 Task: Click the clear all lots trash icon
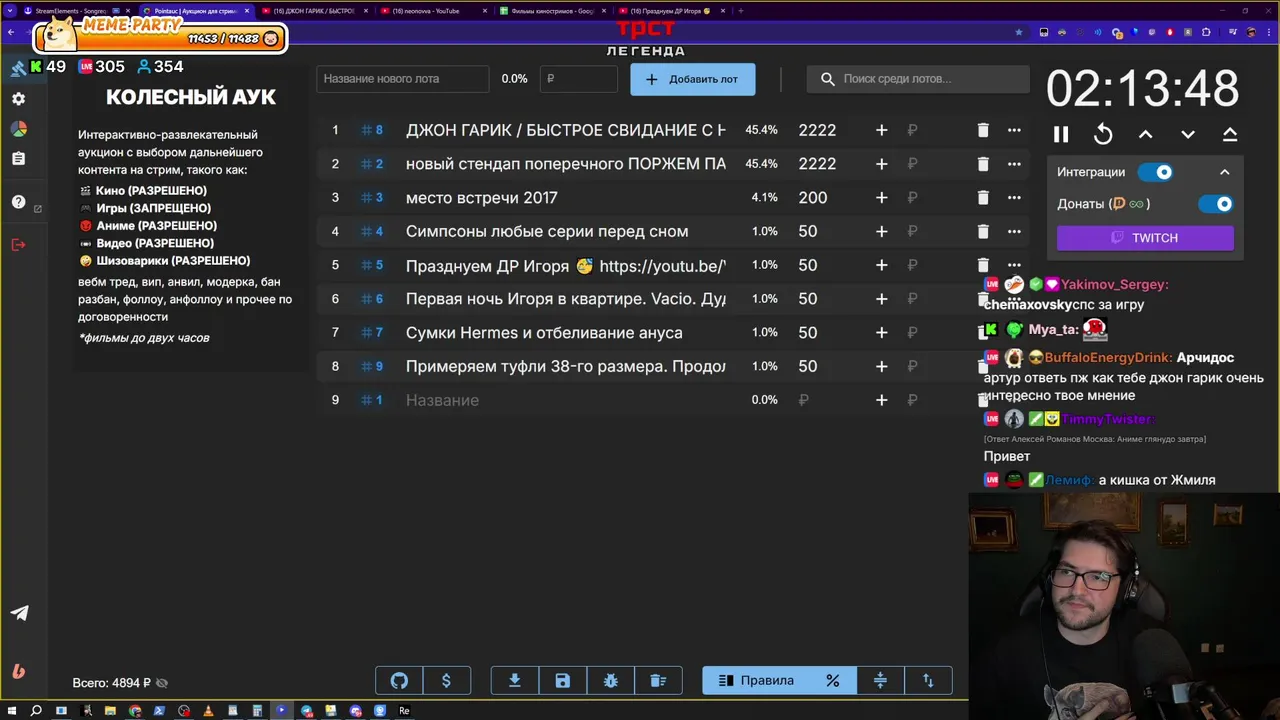(658, 681)
